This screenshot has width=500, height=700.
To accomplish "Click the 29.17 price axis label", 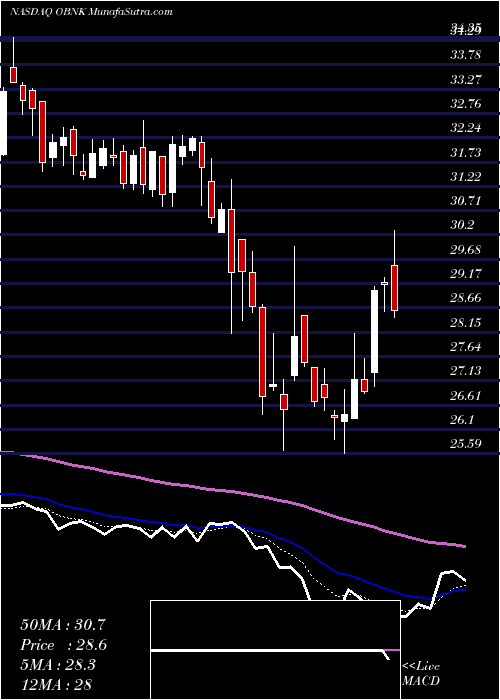I will pos(466,274).
